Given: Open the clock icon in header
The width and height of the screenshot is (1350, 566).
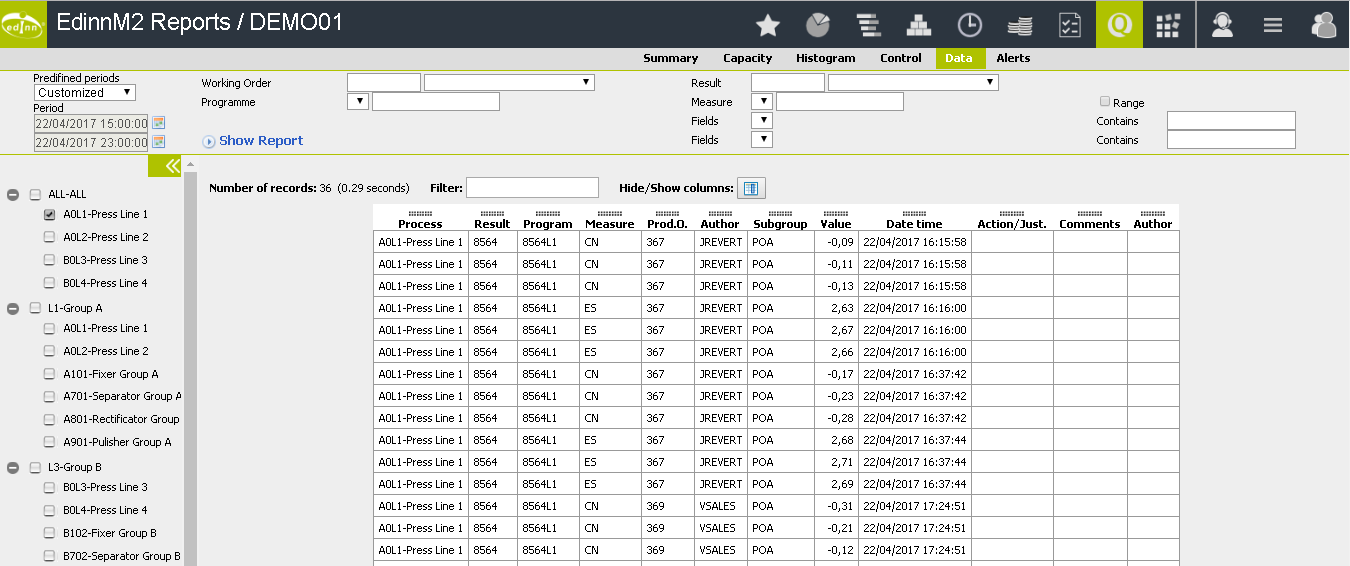Looking at the screenshot, I should tap(969, 25).
